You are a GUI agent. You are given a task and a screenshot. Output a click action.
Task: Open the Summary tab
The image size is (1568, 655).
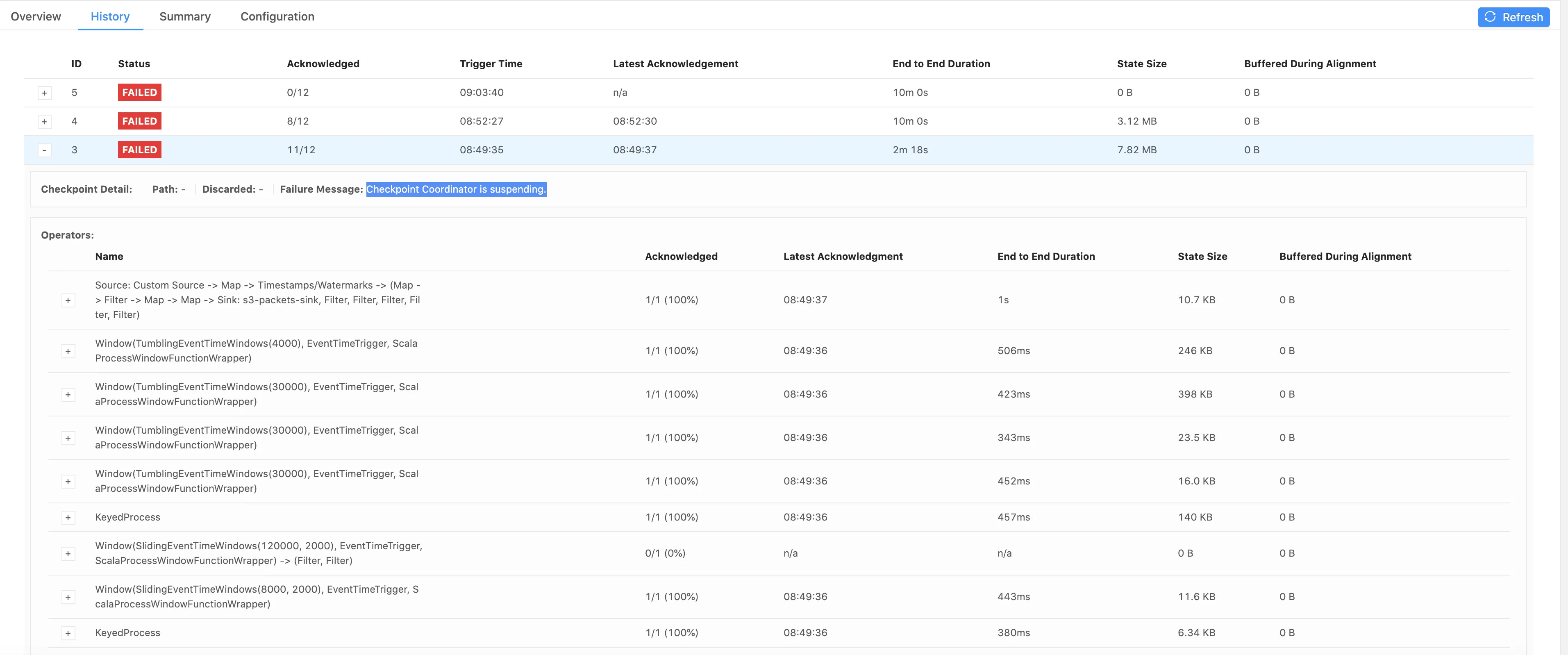tap(184, 16)
